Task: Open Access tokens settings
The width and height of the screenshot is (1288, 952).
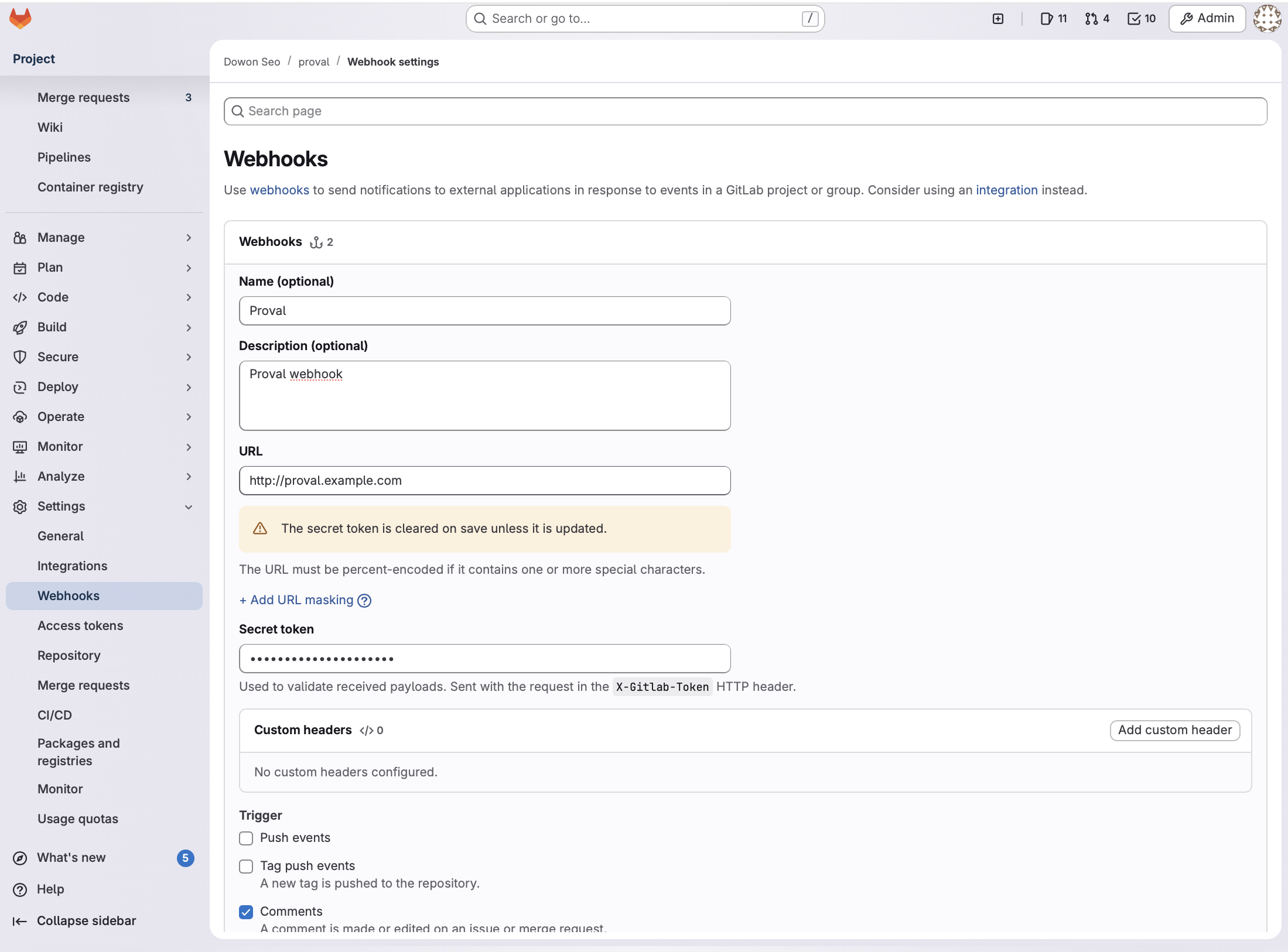Action: [x=104, y=626]
